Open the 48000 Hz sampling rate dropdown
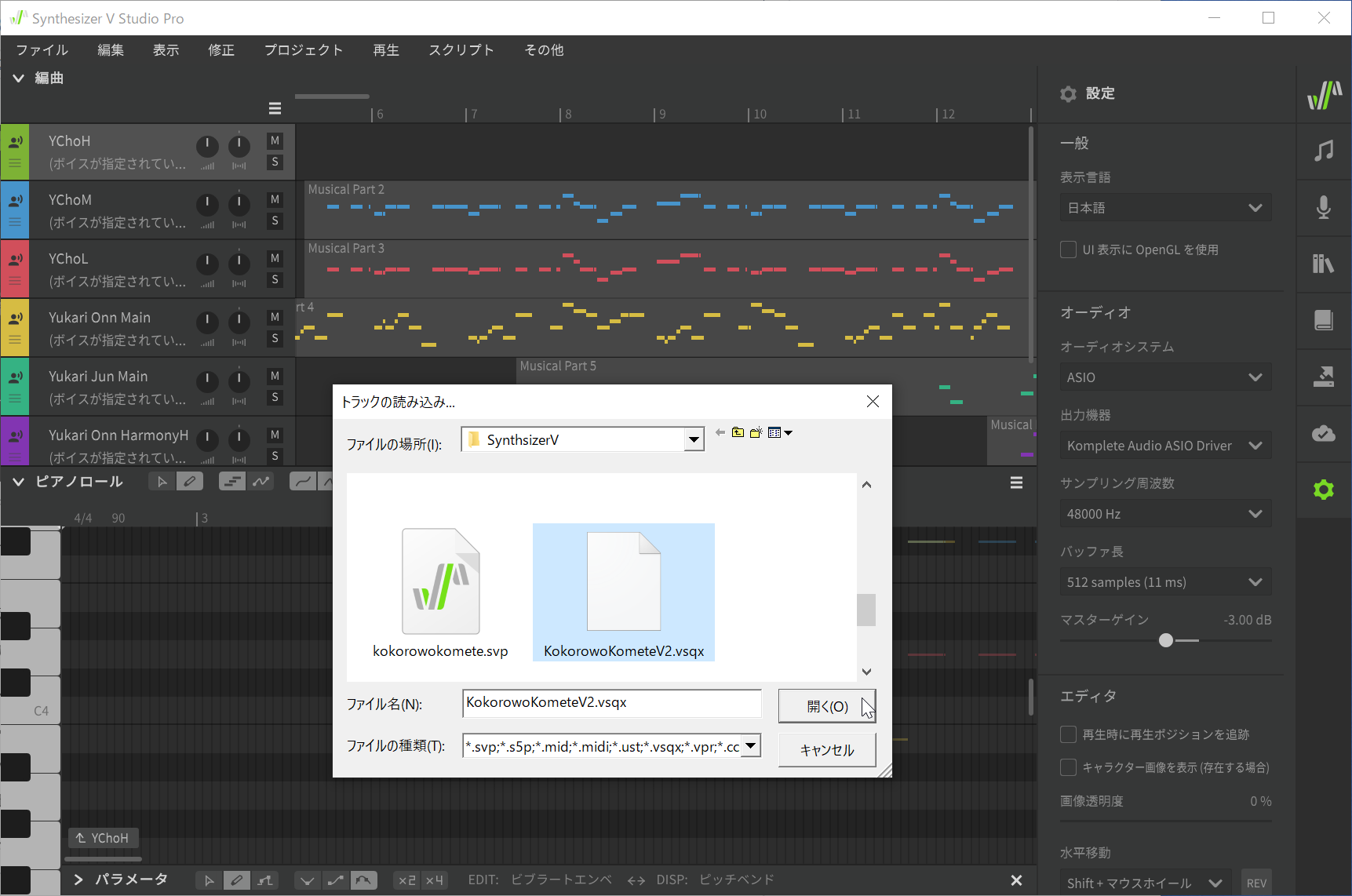Image resolution: width=1352 pixels, height=896 pixels. (1165, 514)
